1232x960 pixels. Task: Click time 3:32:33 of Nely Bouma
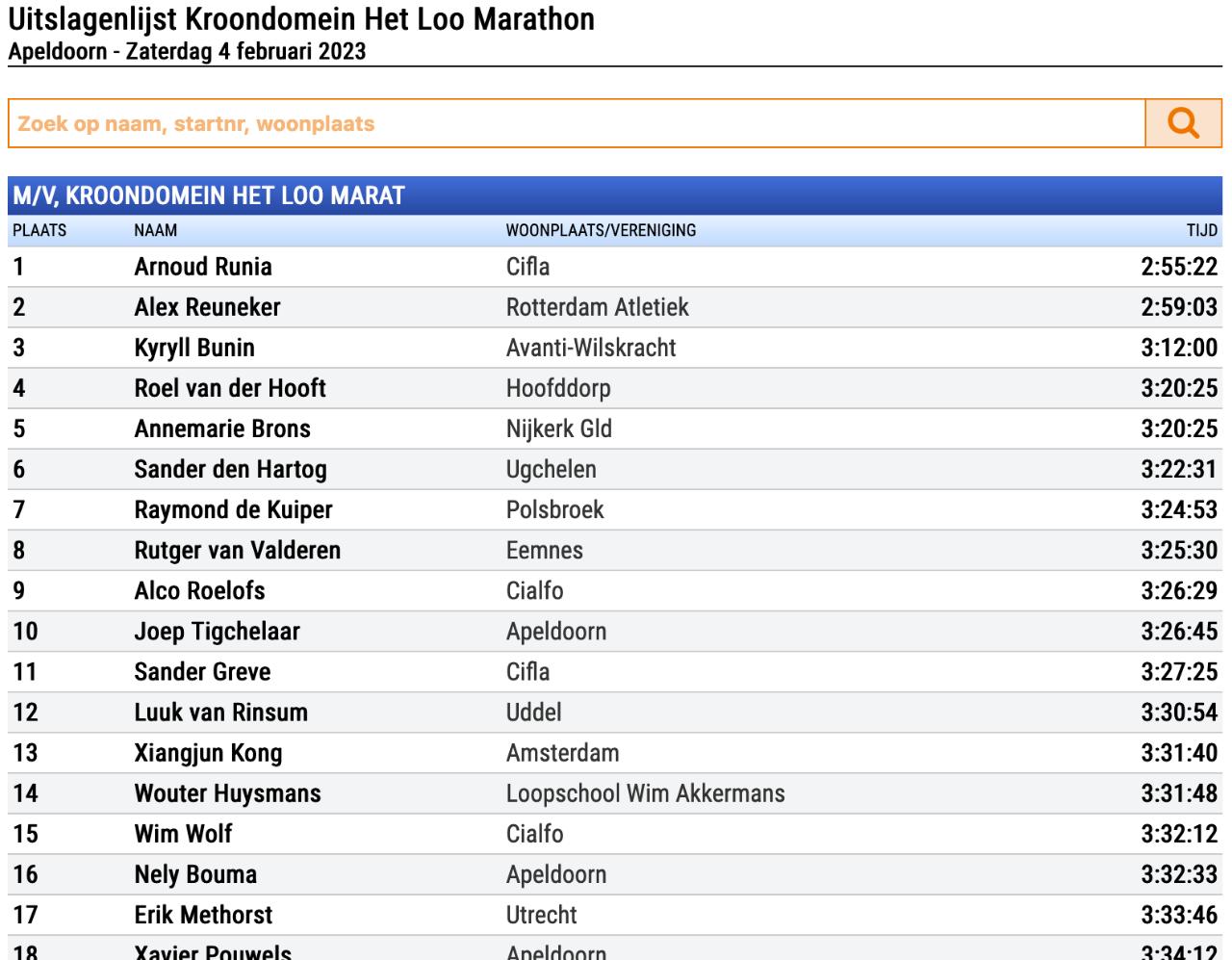point(1179,874)
